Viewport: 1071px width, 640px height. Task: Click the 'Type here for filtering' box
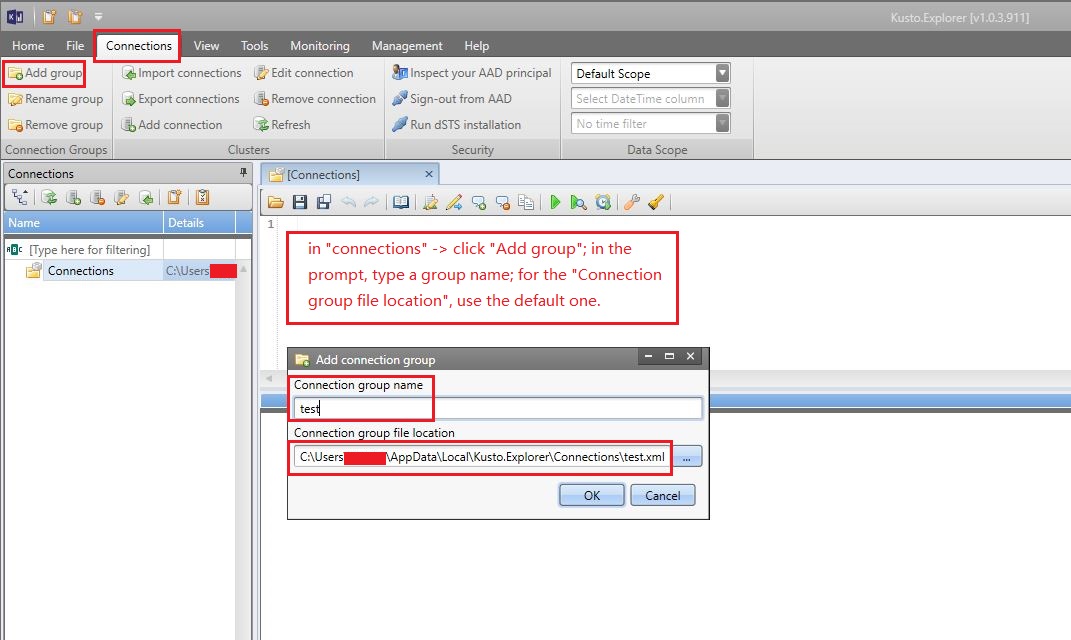pyautogui.click(x=89, y=250)
